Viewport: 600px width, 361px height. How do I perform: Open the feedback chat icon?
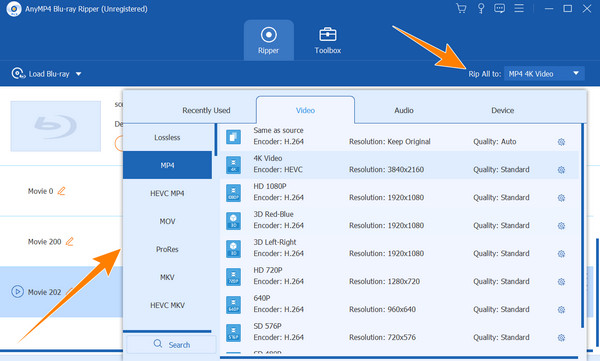[499, 8]
